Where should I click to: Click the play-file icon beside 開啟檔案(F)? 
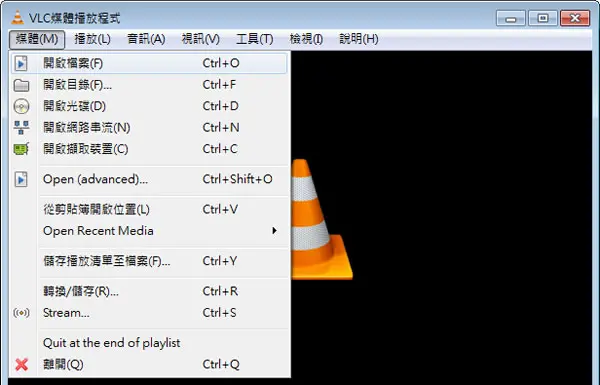[x=21, y=63]
